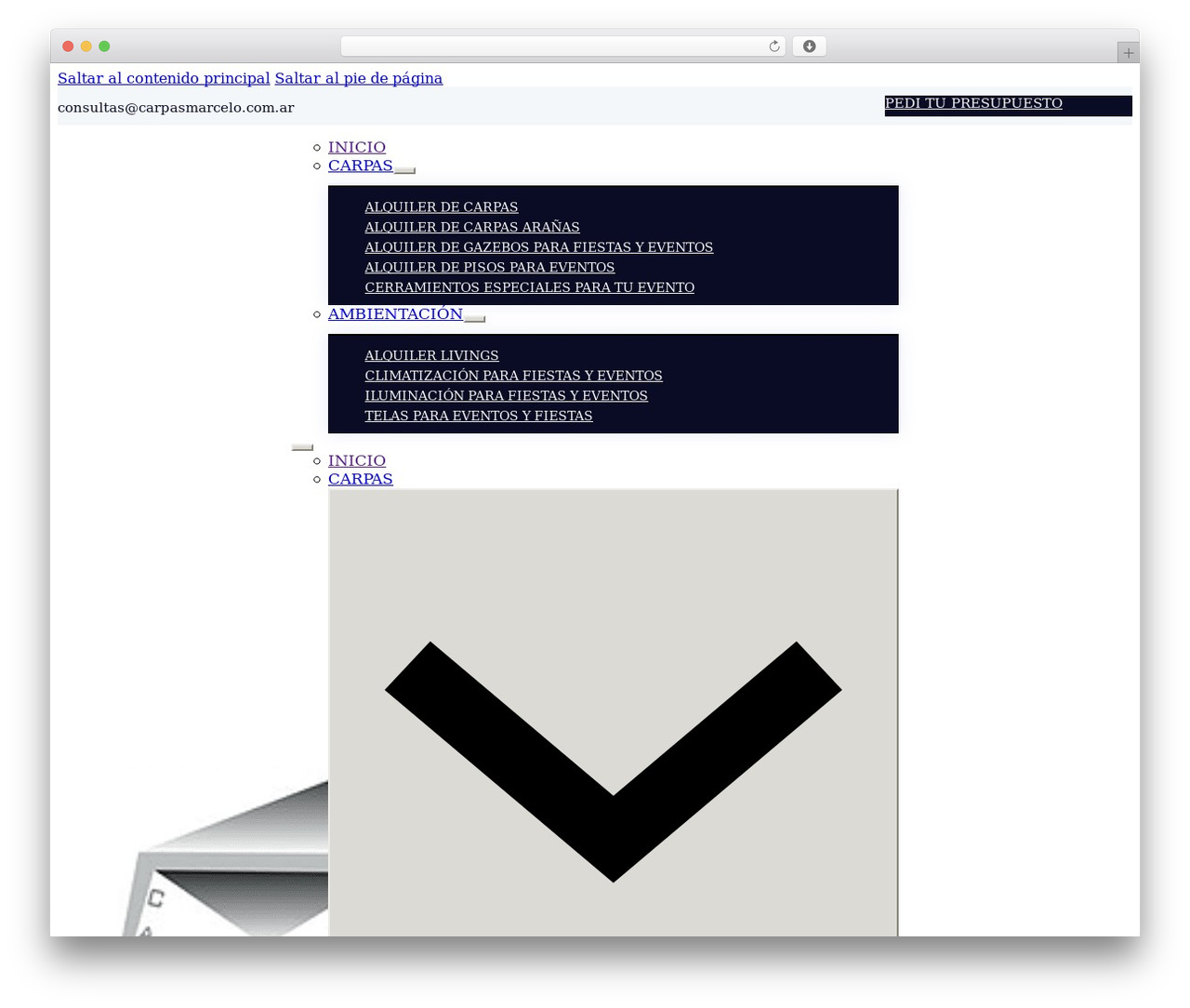Expand the AMBIENTACIÓN submenu toggle button
The image size is (1190, 1008).
474,319
